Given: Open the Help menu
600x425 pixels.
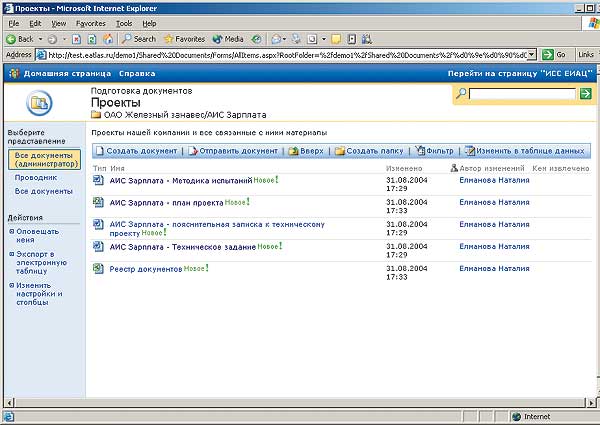Looking at the screenshot, I should pyautogui.click(x=149, y=24).
